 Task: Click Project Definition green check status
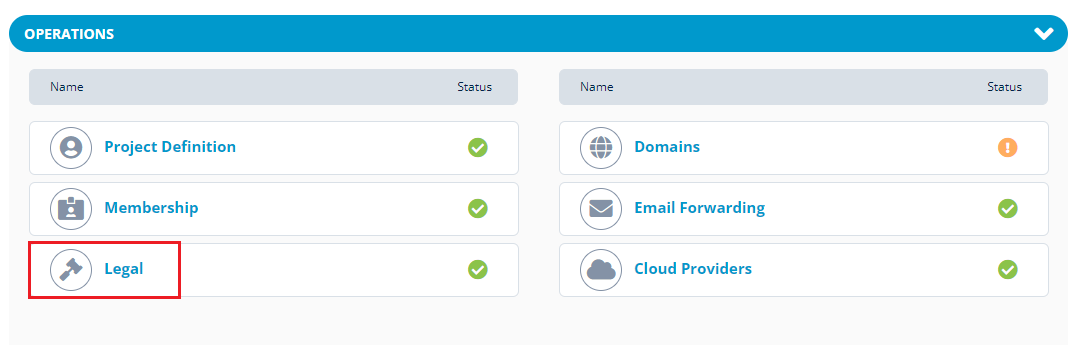point(477,147)
